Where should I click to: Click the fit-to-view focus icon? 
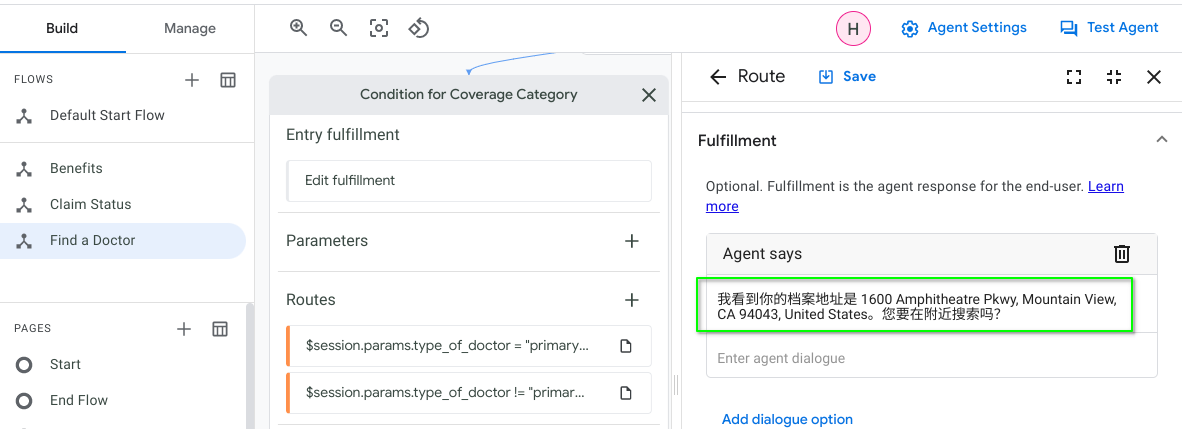(379, 28)
